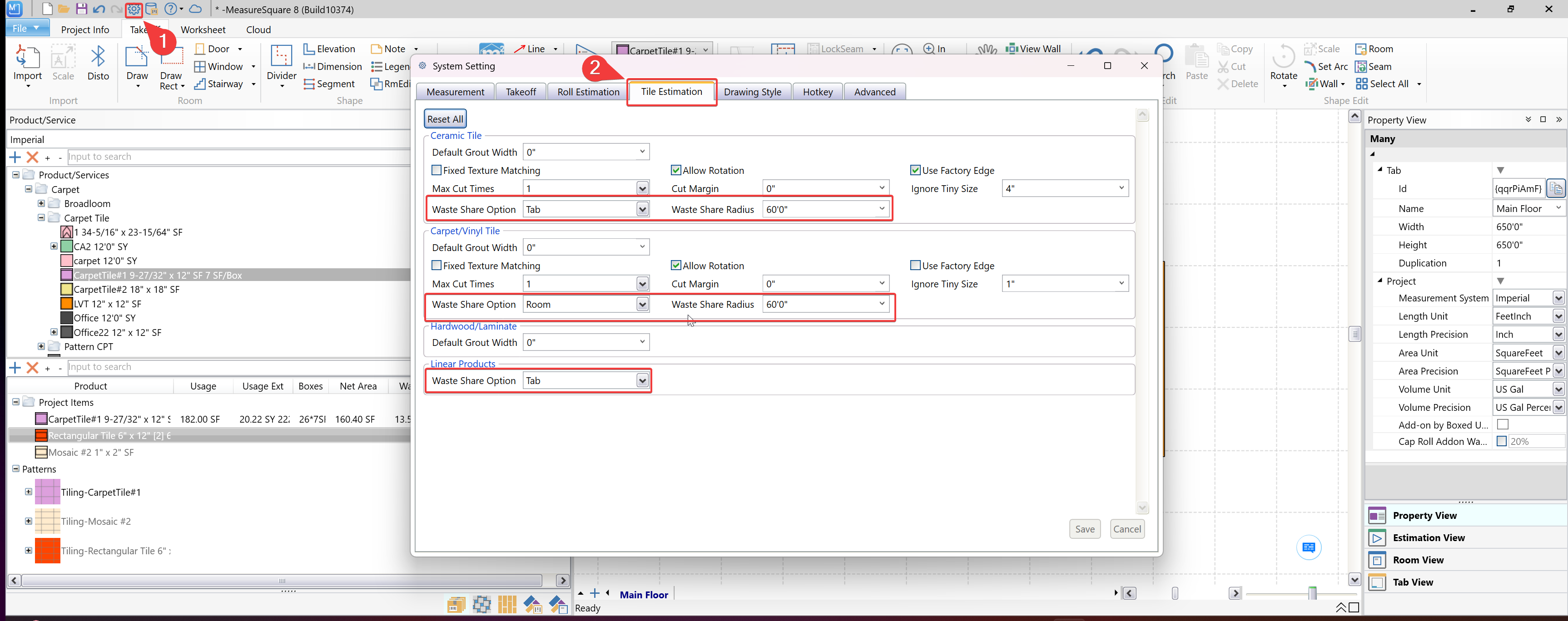Click the Rotate shape icon
This screenshot has width=1568, height=621.
[1283, 57]
